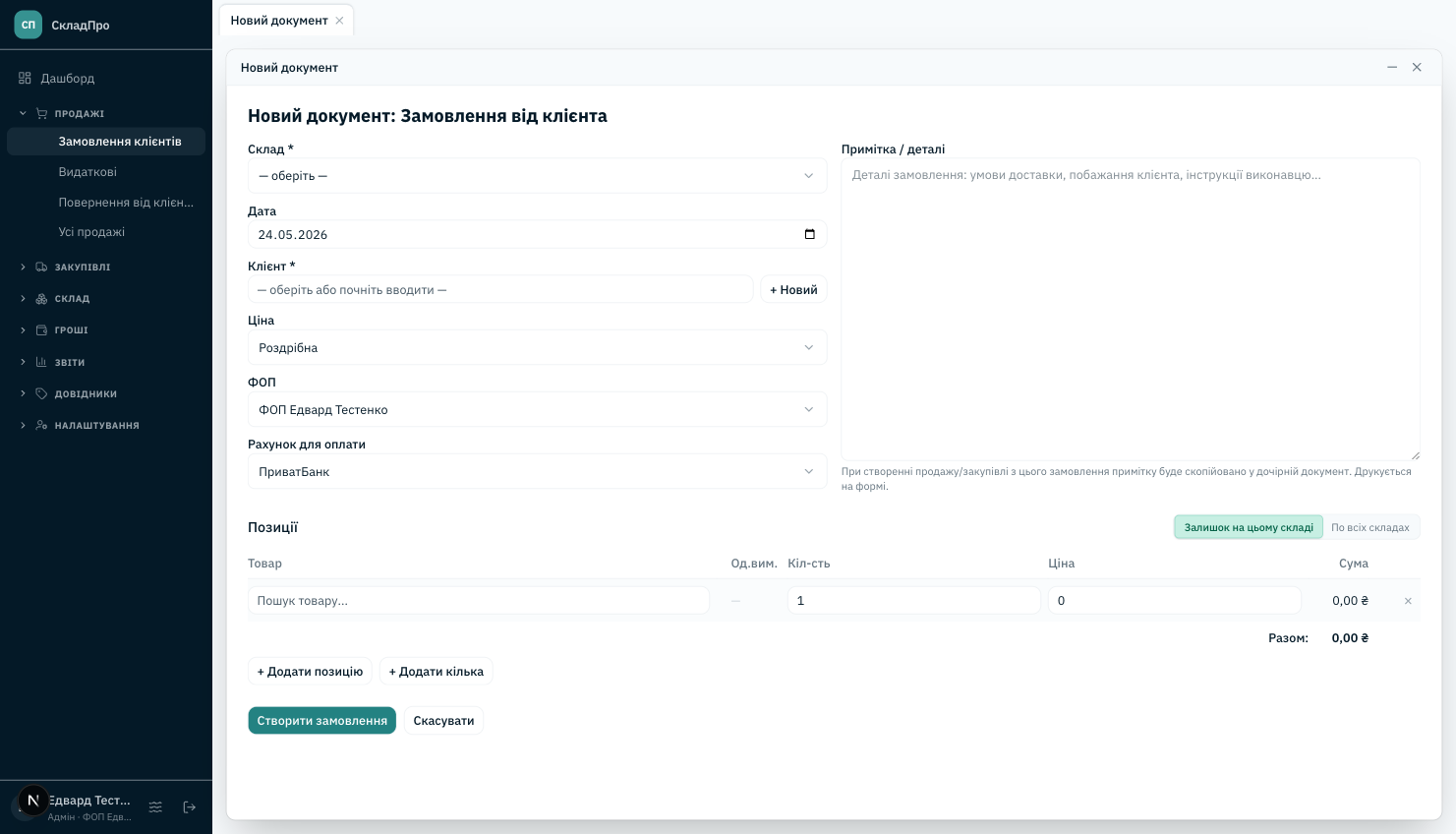Open the ФОП dropdown
Image resolution: width=1456 pixels, height=834 pixels.
click(537, 409)
